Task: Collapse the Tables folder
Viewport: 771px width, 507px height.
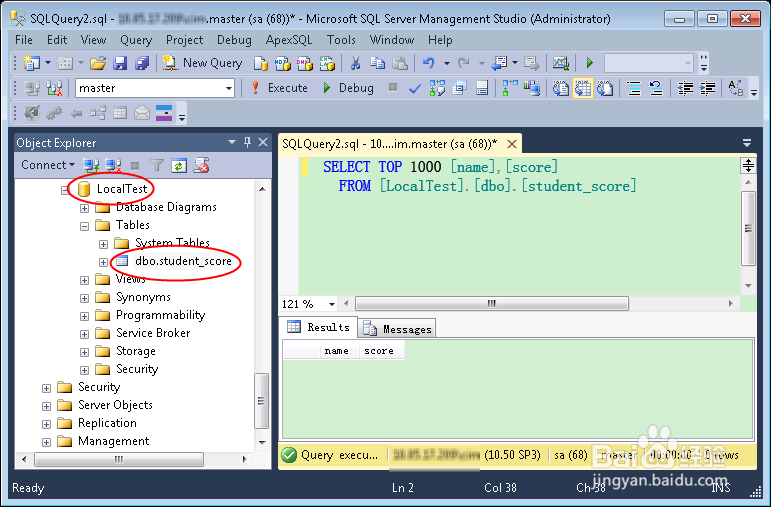Action: tap(85, 226)
